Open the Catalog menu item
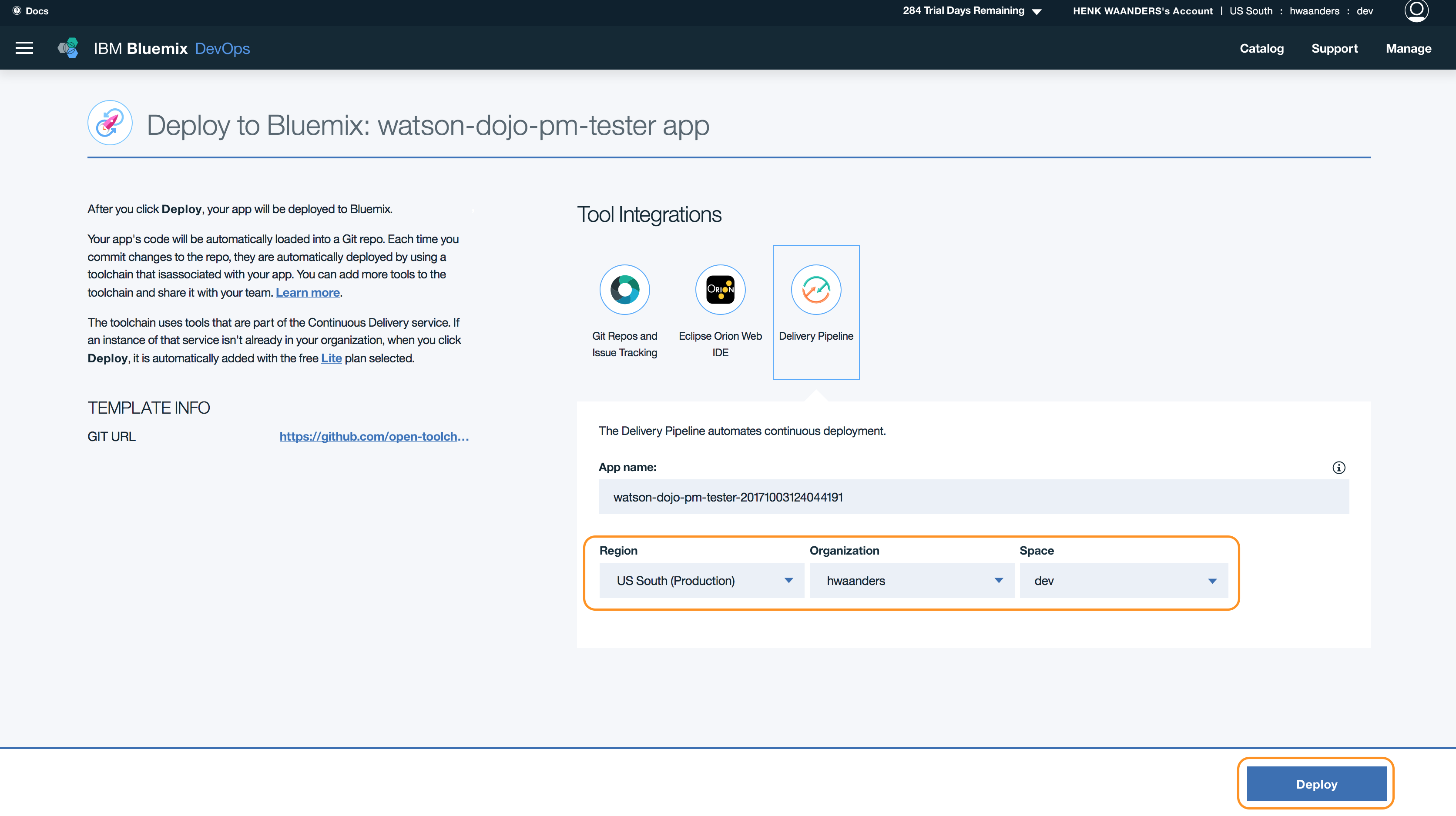This screenshot has width=1456, height=816. coord(1261,49)
